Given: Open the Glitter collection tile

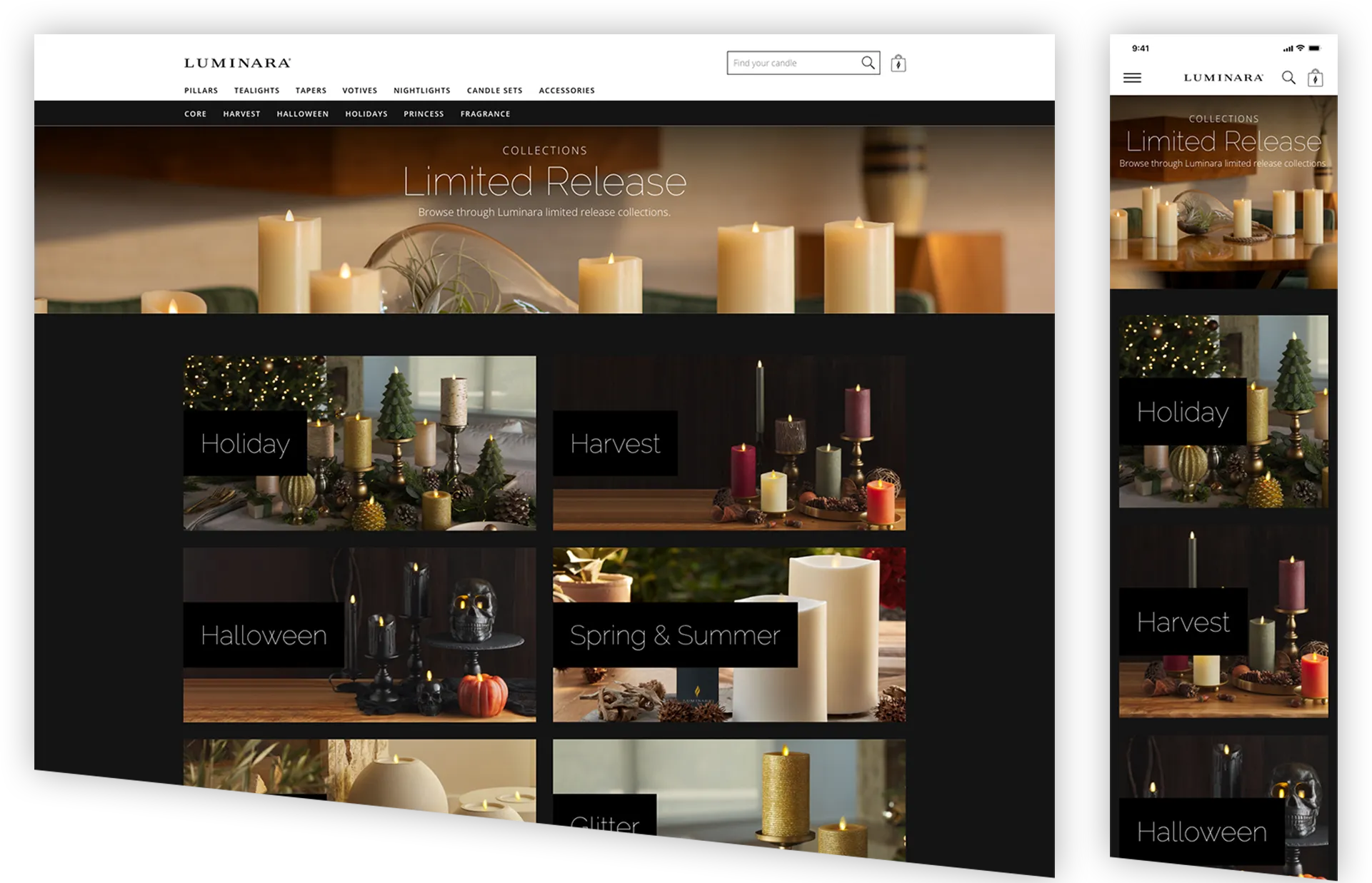Looking at the screenshot, I should pyautogui.click(x=729, y=797).
